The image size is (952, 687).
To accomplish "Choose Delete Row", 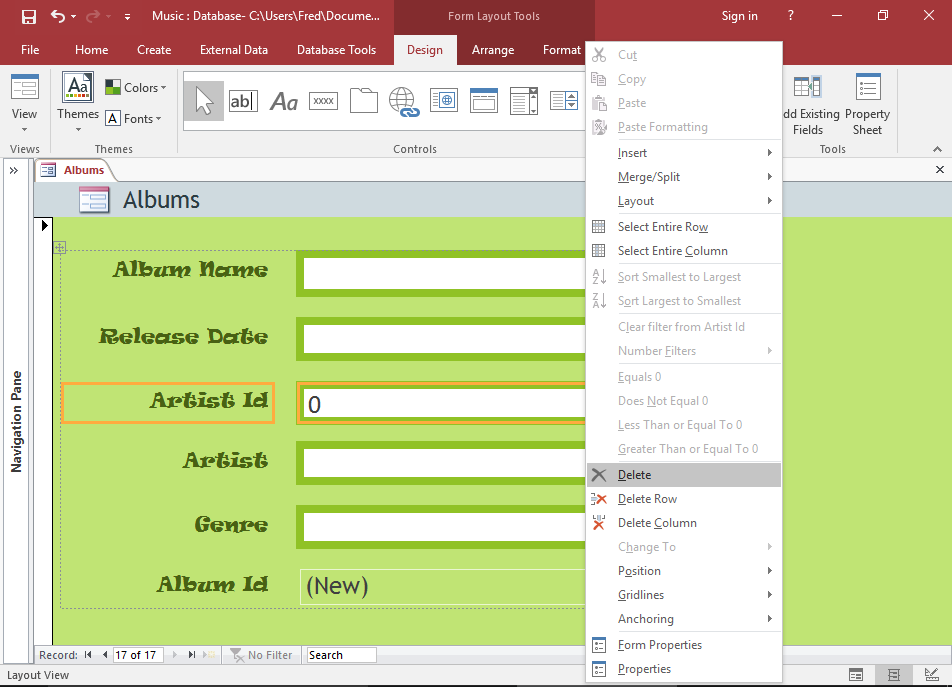I will pyautogui.click(x=684, y=499).
